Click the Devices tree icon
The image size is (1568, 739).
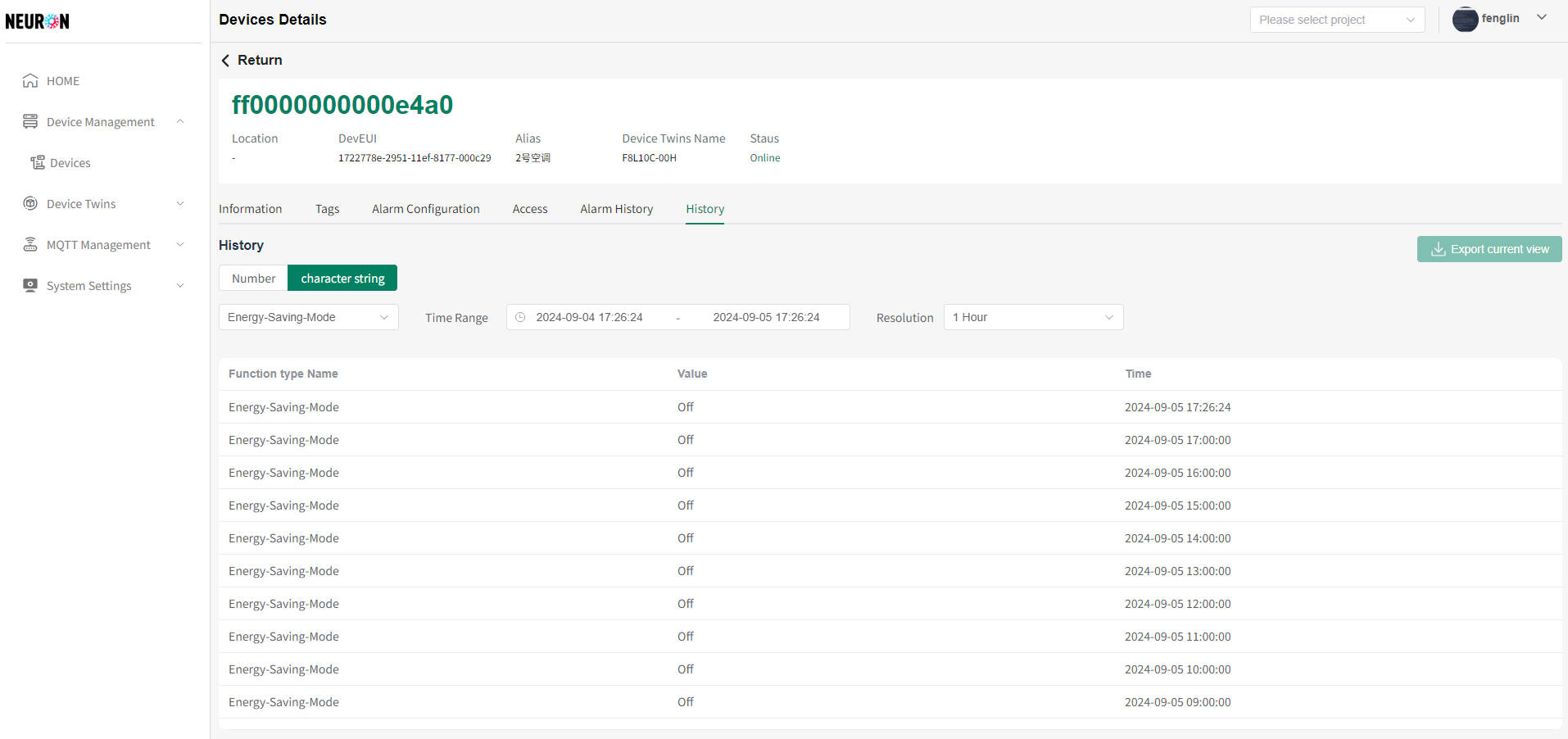coord(38,162)
